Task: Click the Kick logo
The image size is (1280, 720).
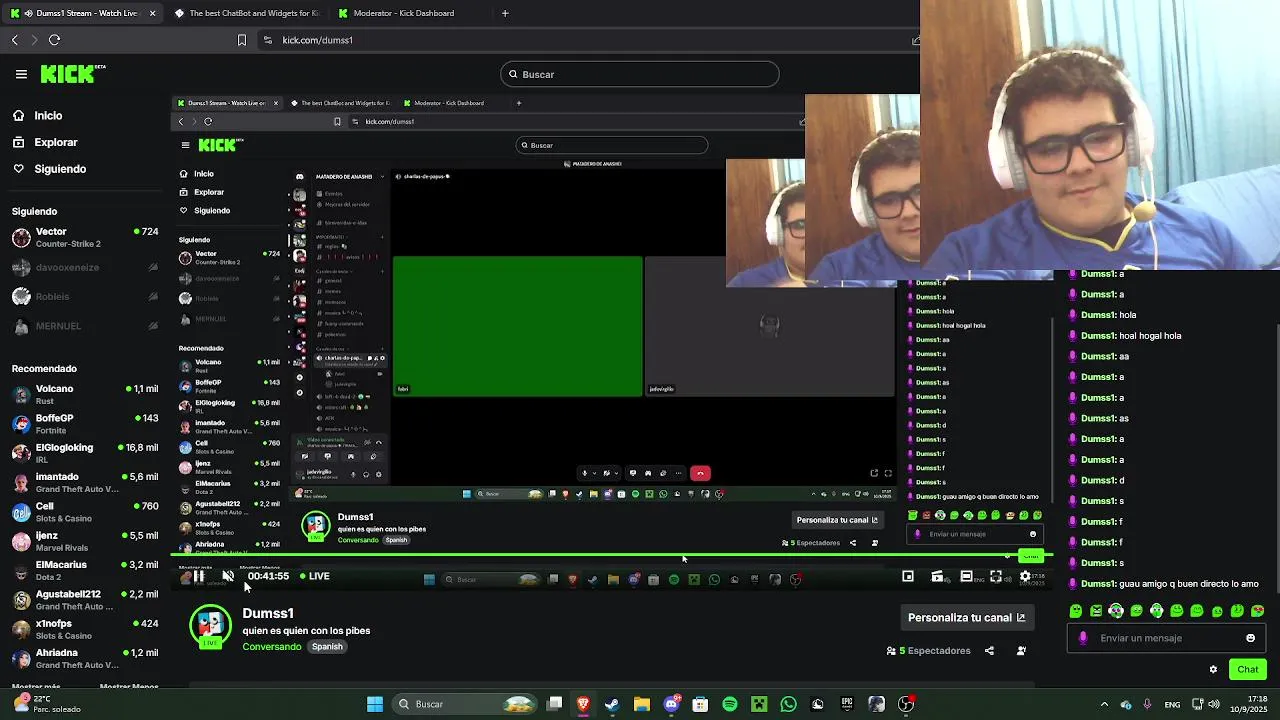Action: (x=73, y=74)
